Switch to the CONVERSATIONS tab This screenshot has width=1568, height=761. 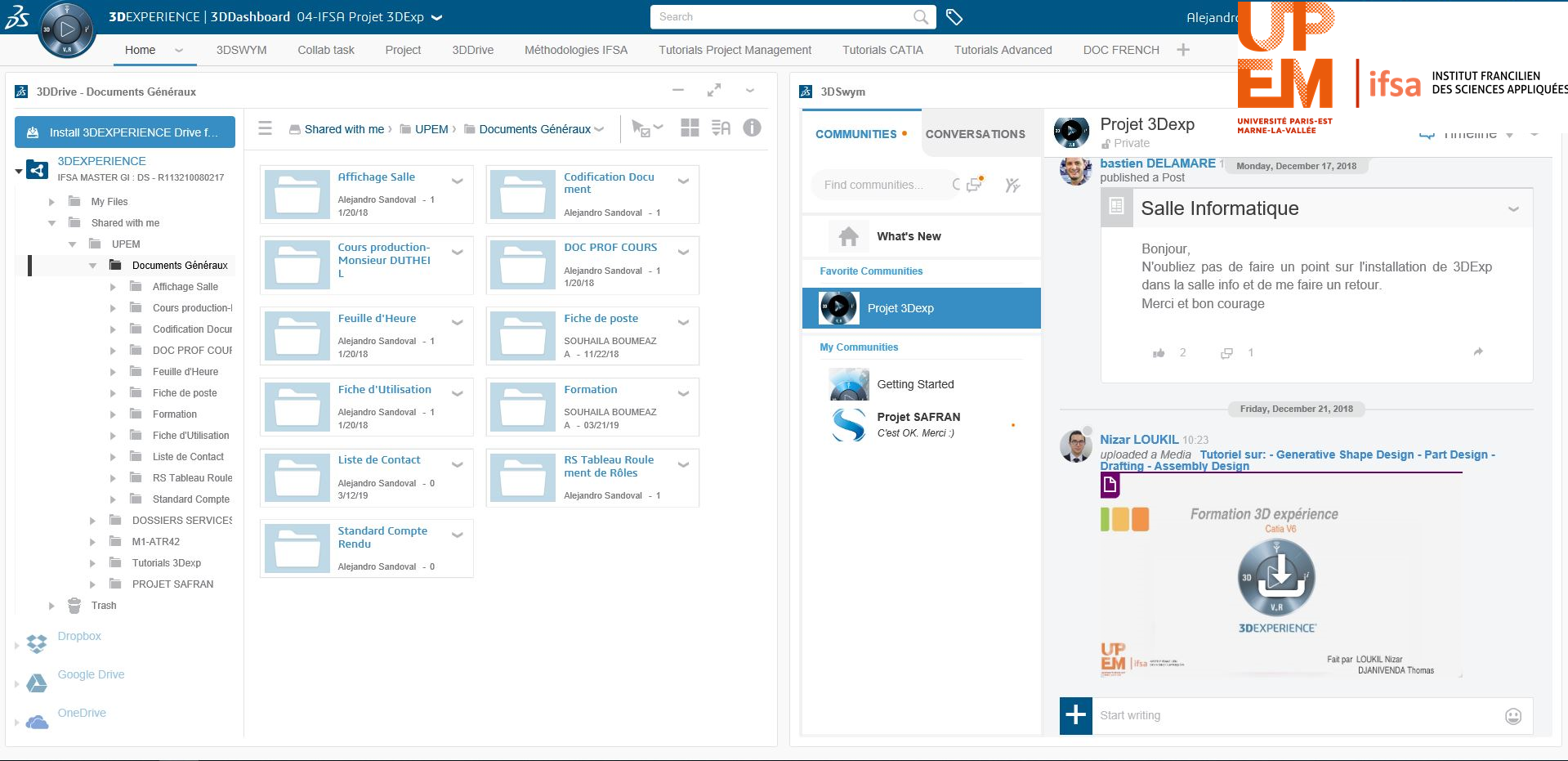[x=975, y=134]
